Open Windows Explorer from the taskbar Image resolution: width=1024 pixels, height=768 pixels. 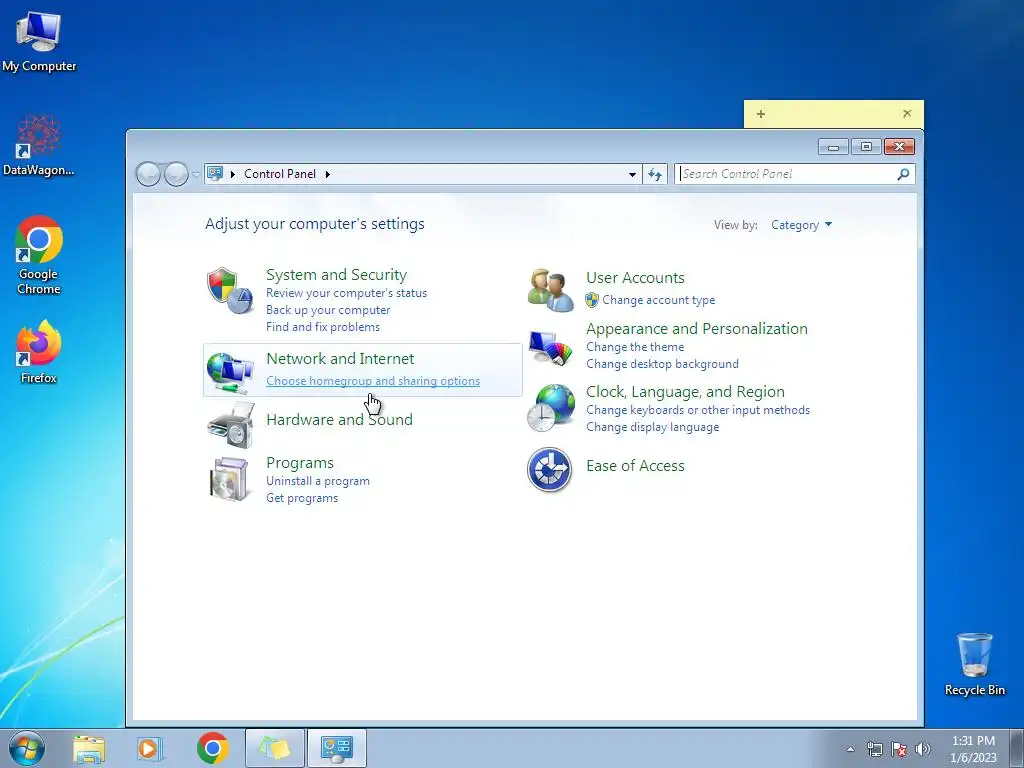(89, 748)
